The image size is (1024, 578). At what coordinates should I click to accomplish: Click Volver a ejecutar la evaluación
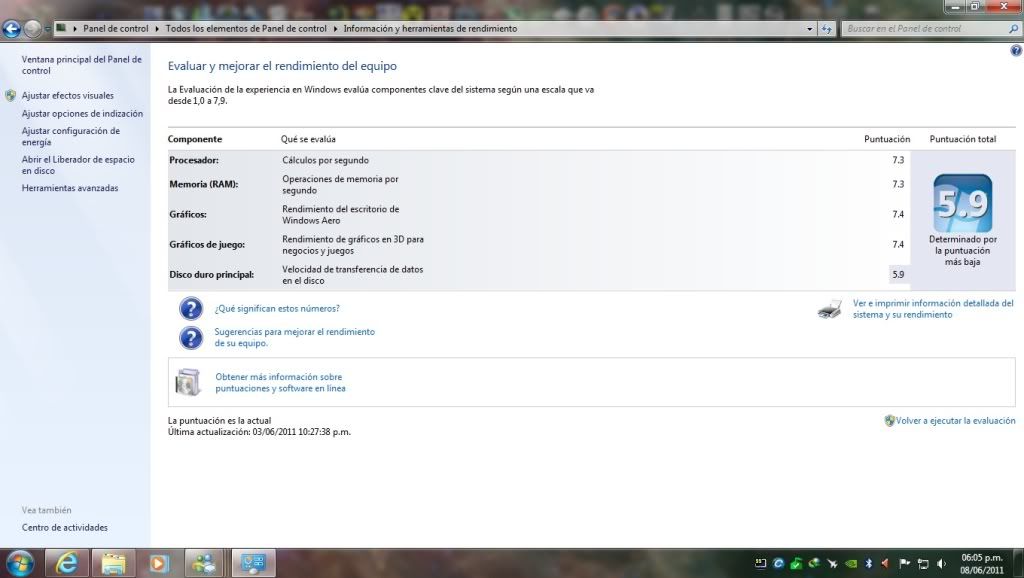coord(955,421)
